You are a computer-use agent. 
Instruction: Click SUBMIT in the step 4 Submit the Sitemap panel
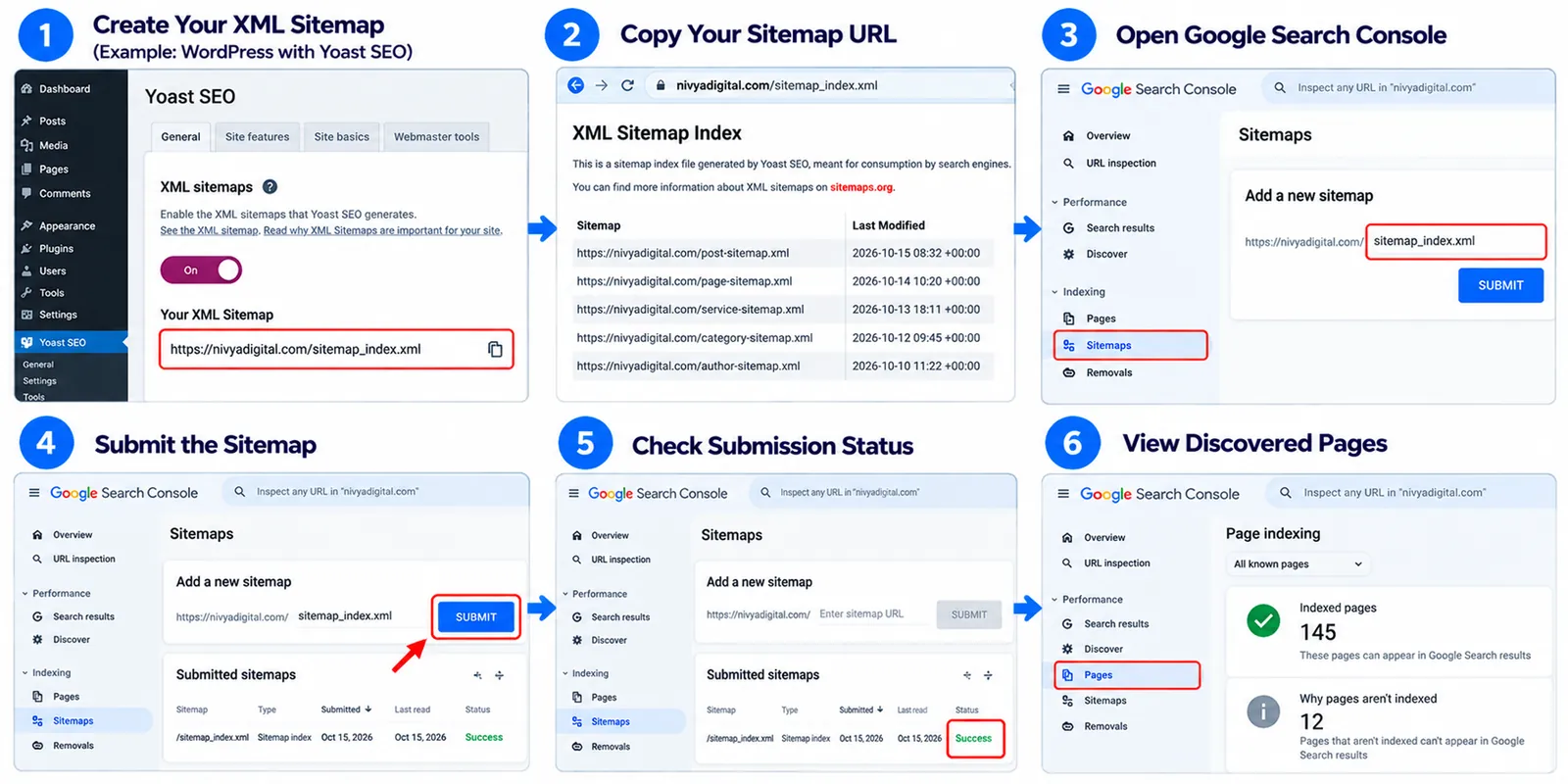(475, 617)
